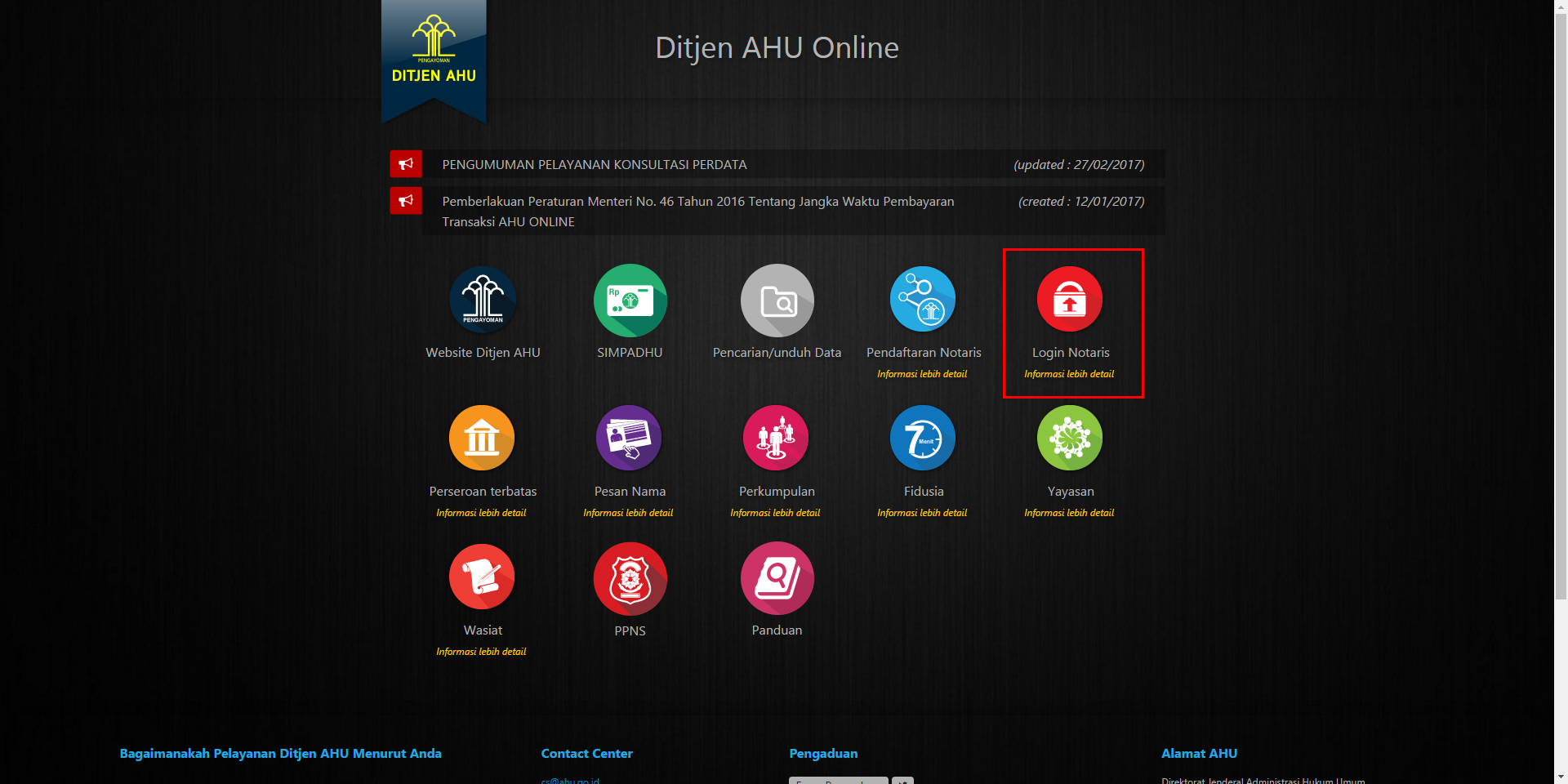This screenshot has height=784, width=1568.
Task: Click the Wasiat scroll icon
Action: [482, 577]
